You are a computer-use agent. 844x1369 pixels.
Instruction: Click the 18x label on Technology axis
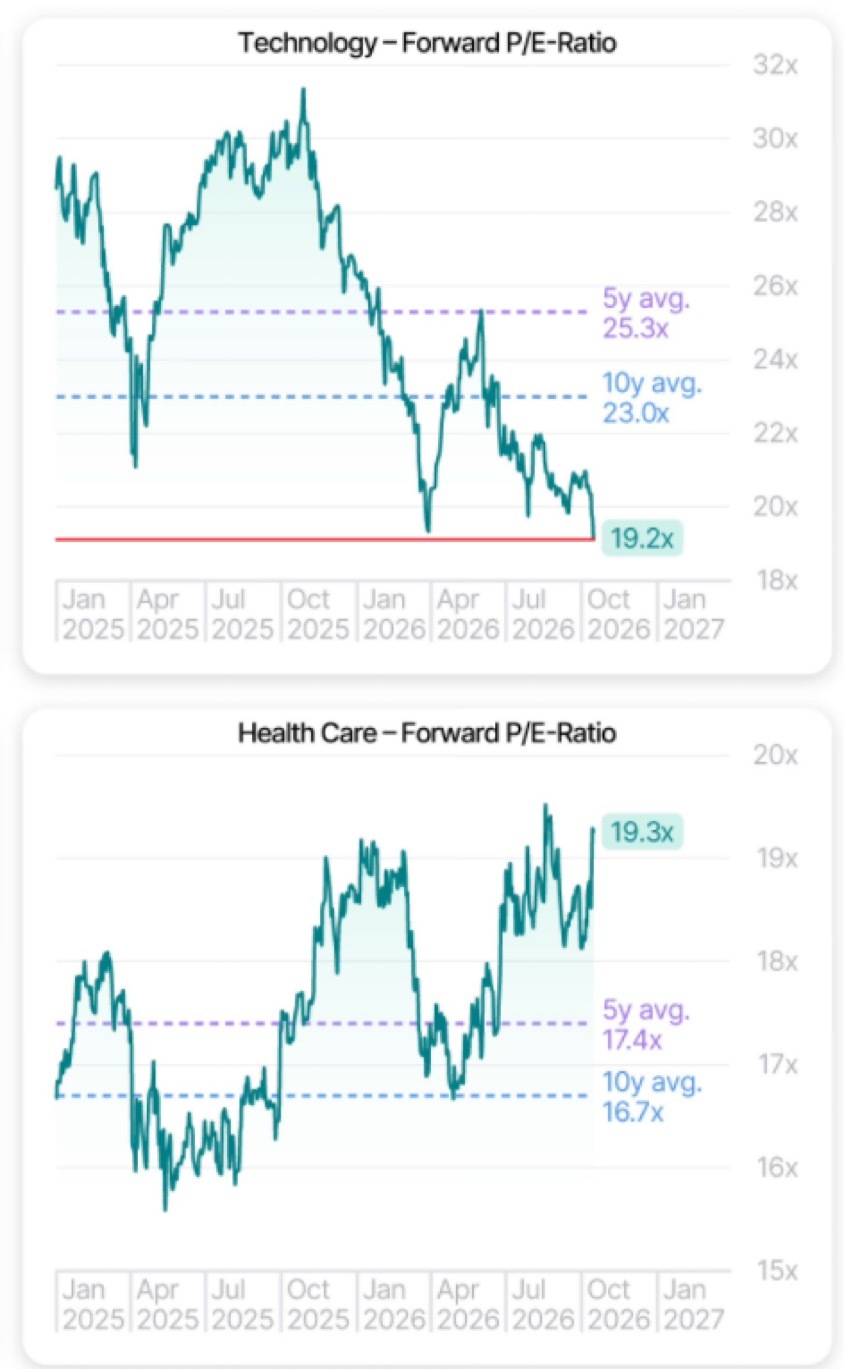775,579
